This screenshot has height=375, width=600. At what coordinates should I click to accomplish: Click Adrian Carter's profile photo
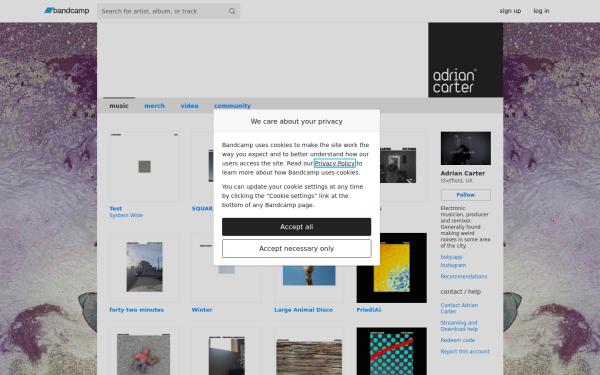click(x=465, y=148)
